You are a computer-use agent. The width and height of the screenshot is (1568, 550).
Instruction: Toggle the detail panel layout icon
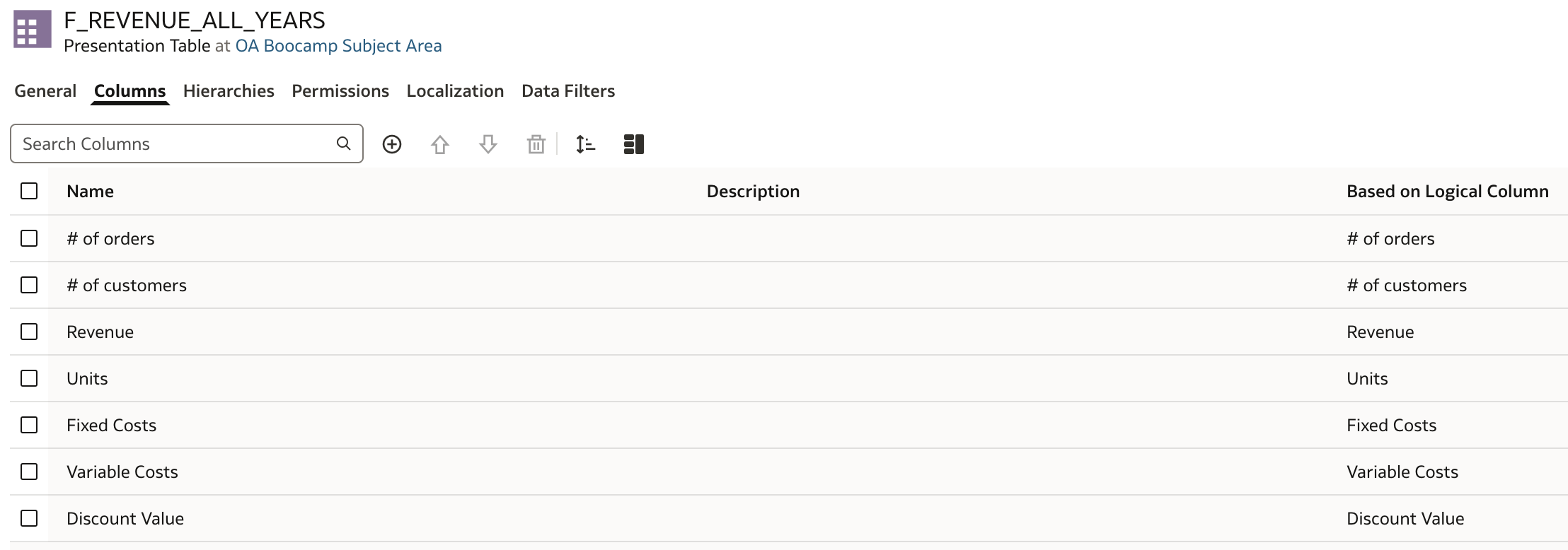click(x=634, y=144)
